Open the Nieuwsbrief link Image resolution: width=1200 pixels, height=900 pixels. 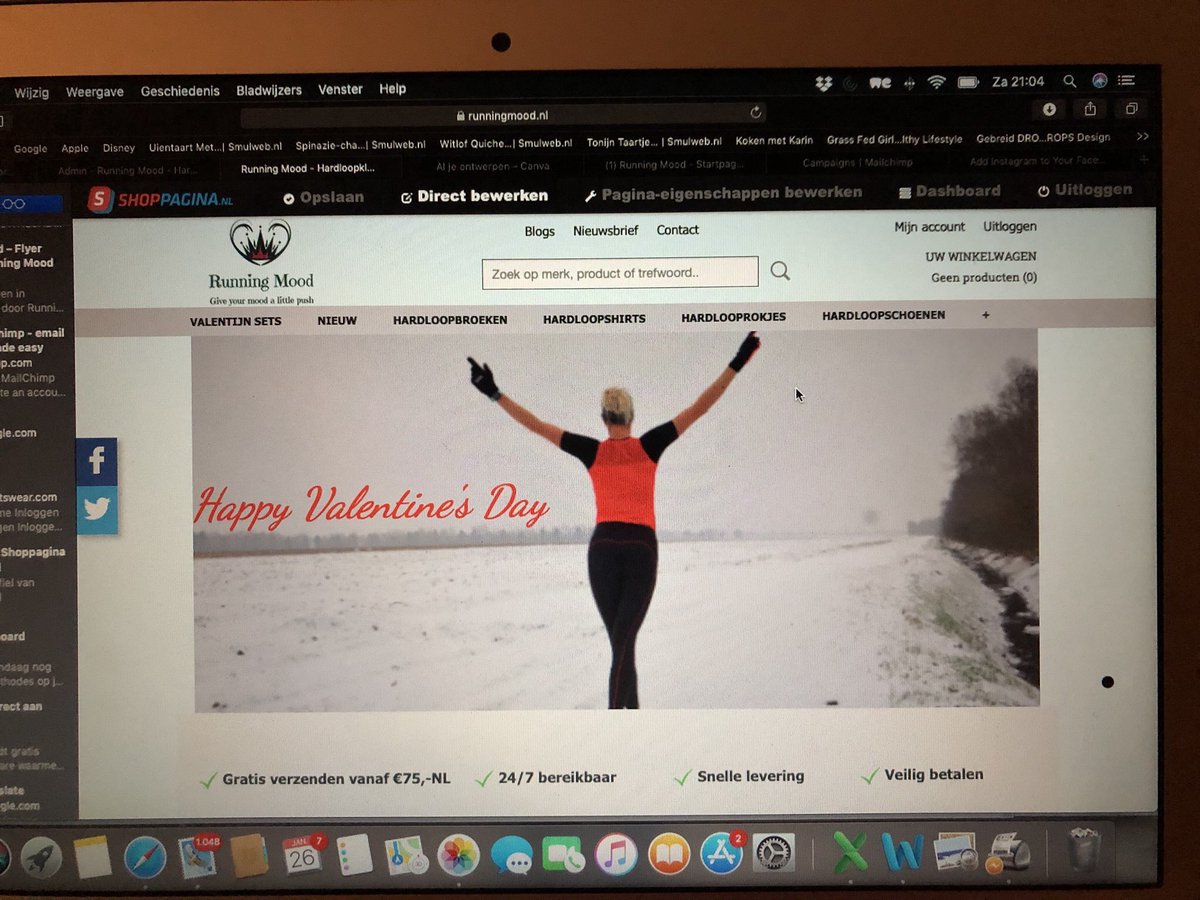pyautogui.click(x=605, y=230)
